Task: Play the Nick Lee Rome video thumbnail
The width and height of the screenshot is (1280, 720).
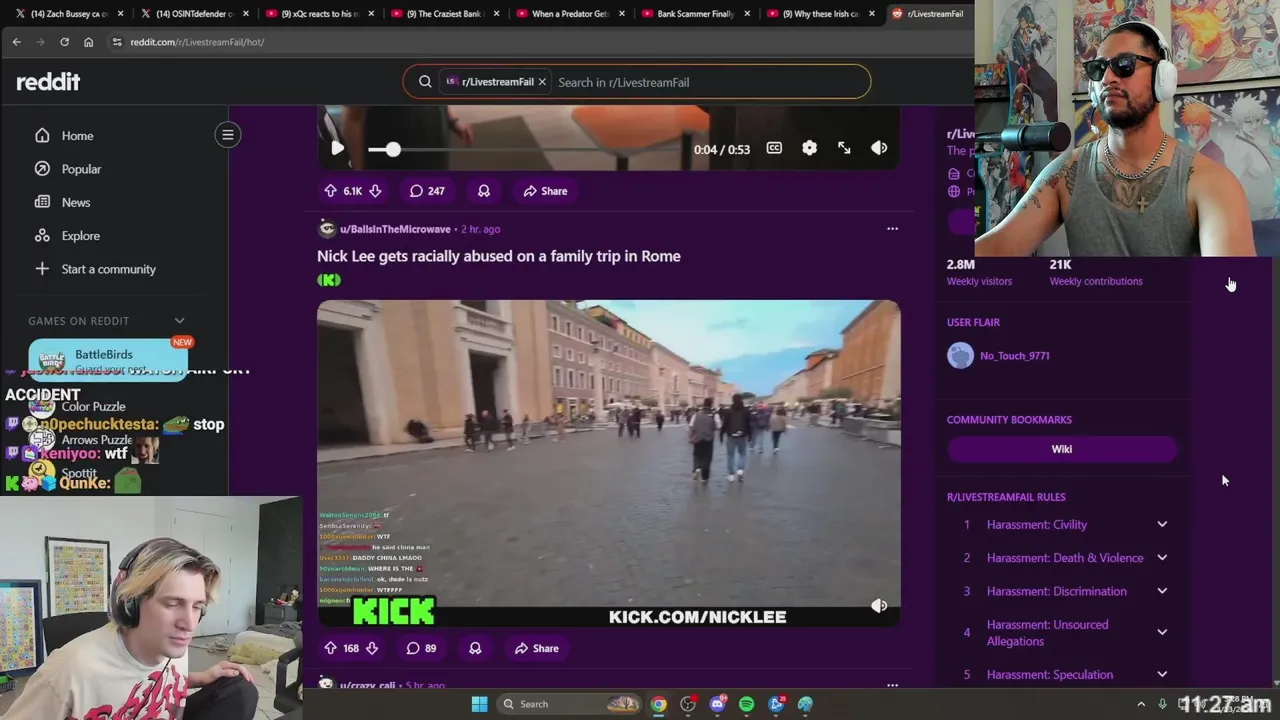Action: tap(608, 464)
